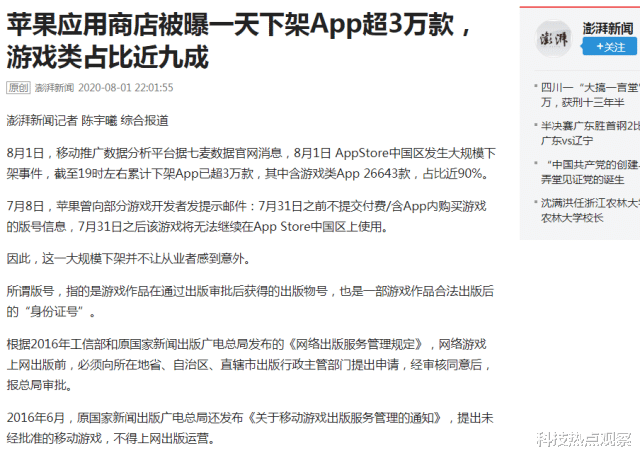Click the 澎湃新闻 round avatar logo

coord(553,39)
